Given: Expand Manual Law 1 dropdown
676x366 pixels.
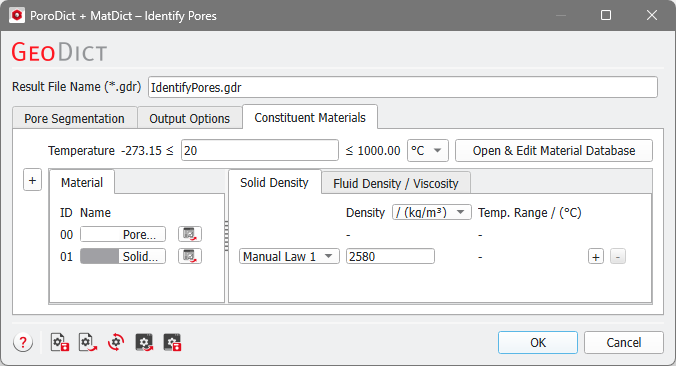Looking at the screenshot, I should pos(289,257).
